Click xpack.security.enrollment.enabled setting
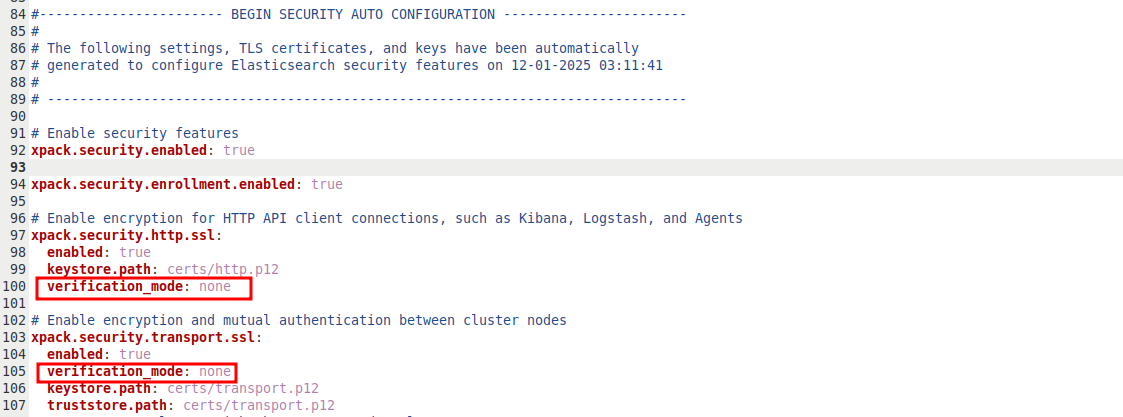 tap(163, 184)
